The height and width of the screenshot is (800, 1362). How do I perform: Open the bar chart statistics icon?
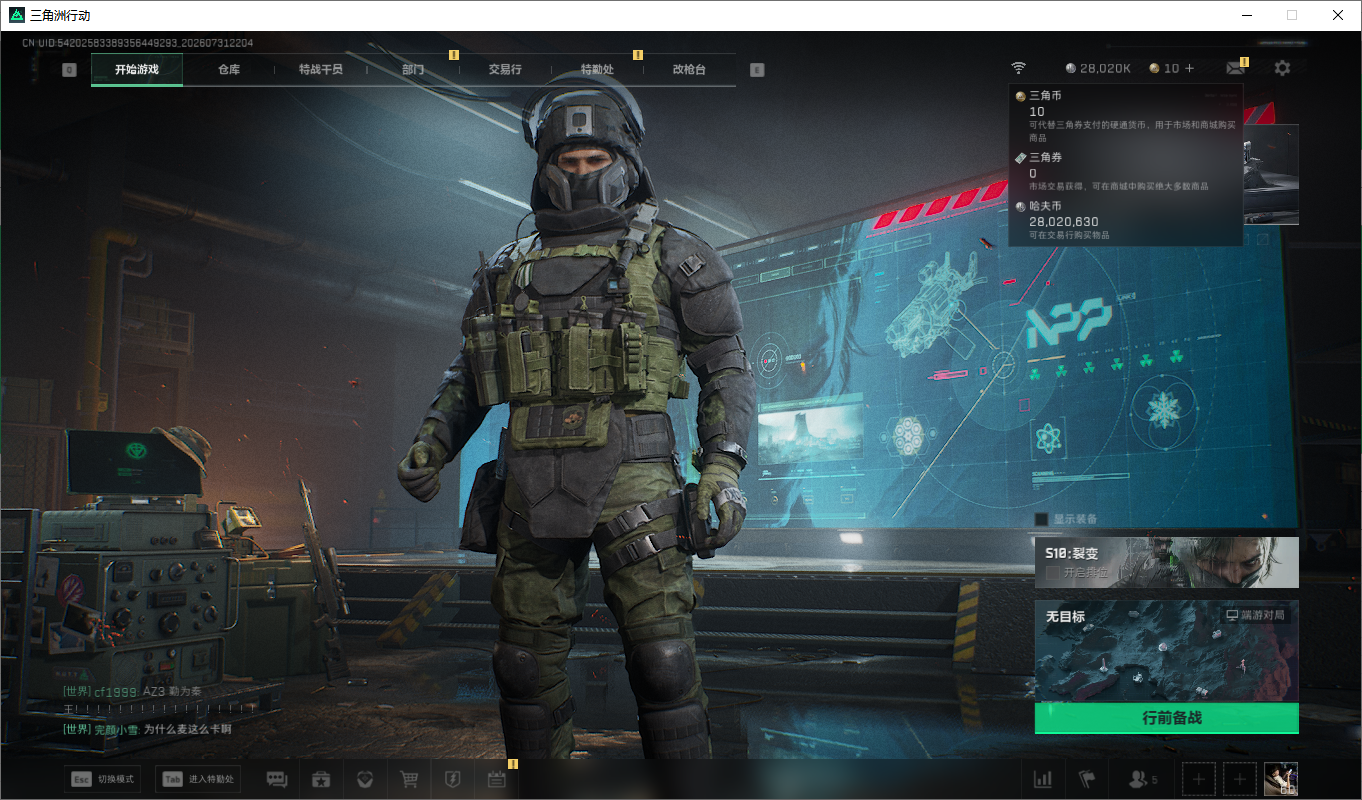pyautogui.click(x=1043, y=779)
